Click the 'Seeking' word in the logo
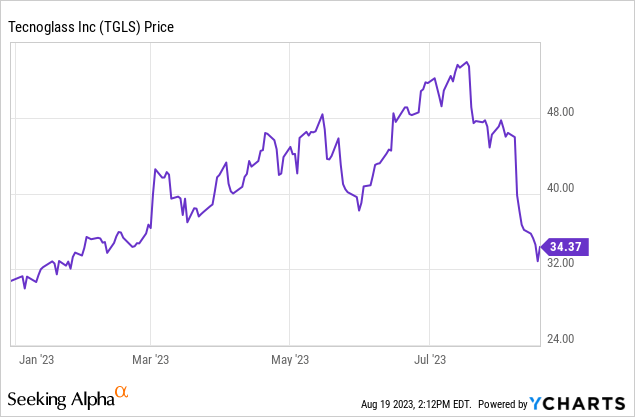Screen dimensions: 635x417 coord(38,399)
